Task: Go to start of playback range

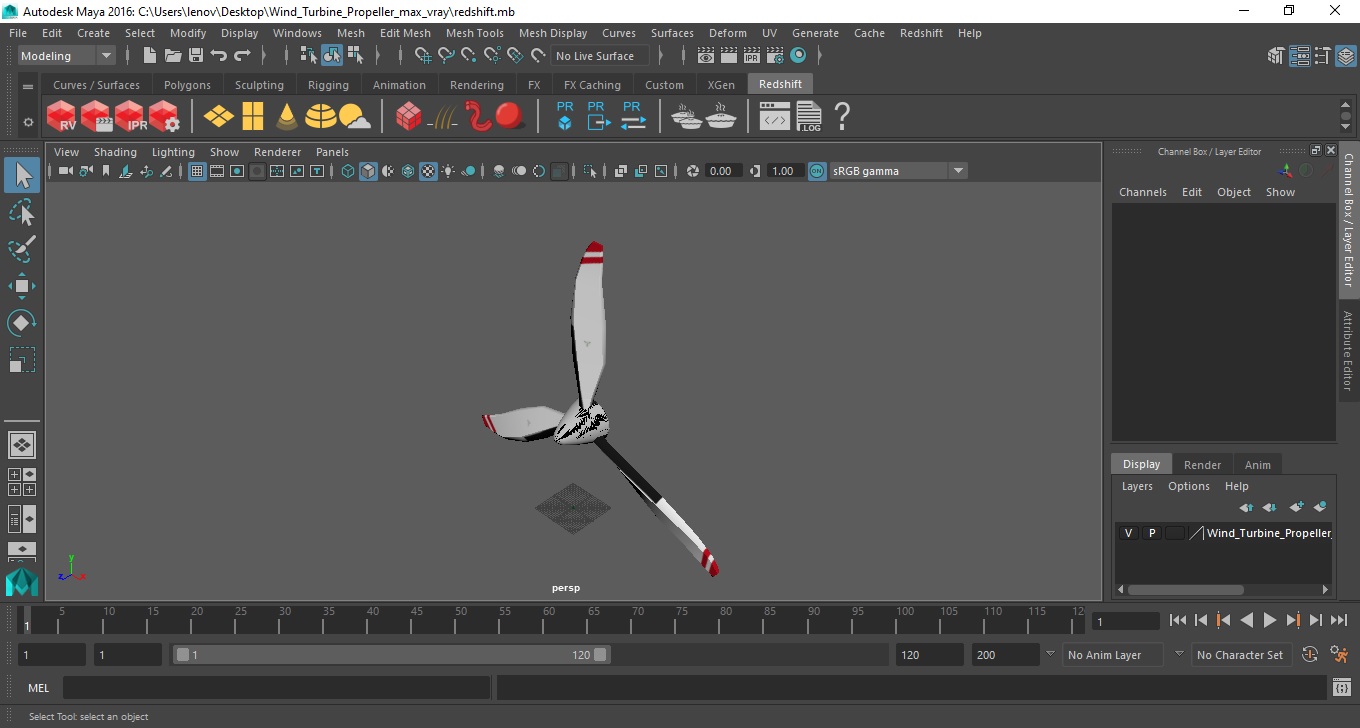Action: (x=1178, y=620)
